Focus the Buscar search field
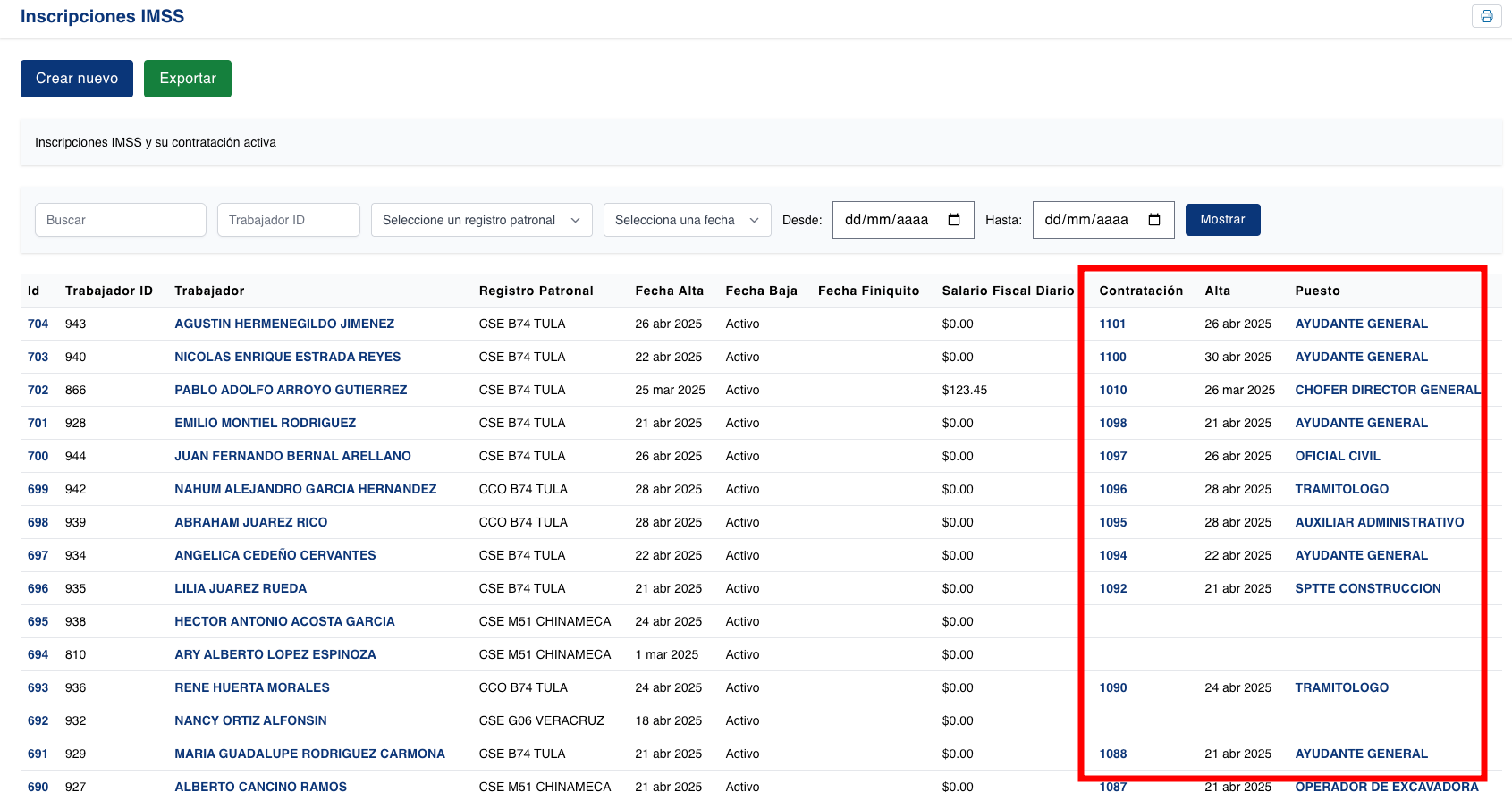Screen dimensions: 1512x792 pyautogui.click(x=121, y=220)
